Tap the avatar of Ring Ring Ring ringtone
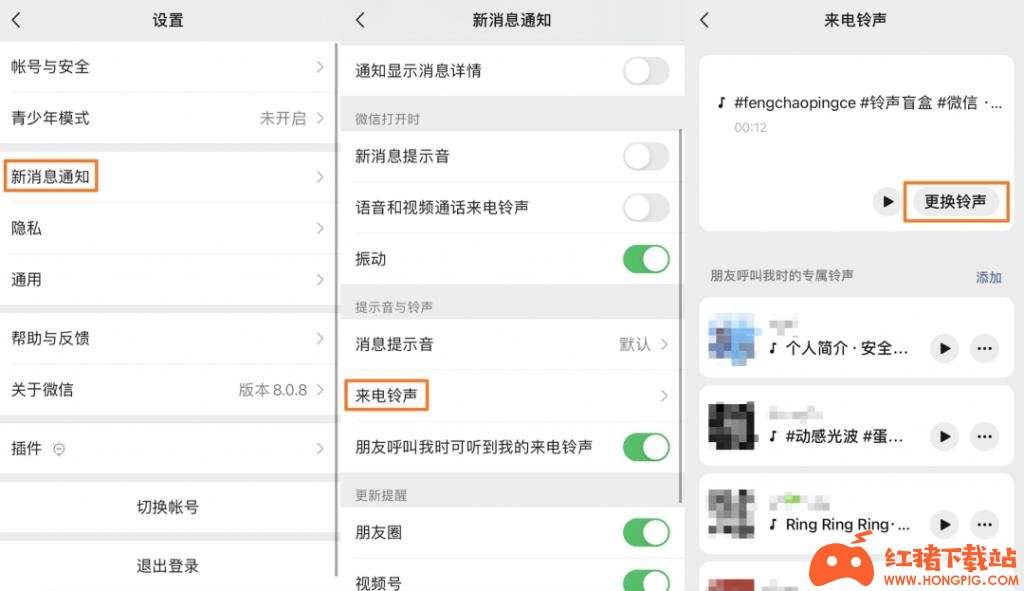 pyautogui.click(x=733, y=514)
